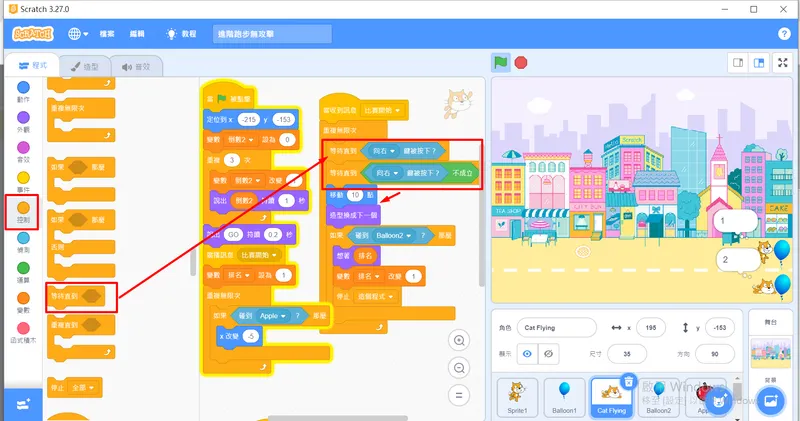Show the sprite using eye button
Image resolution: width=800 pixels, height=421 pixels.
point(527,354)
